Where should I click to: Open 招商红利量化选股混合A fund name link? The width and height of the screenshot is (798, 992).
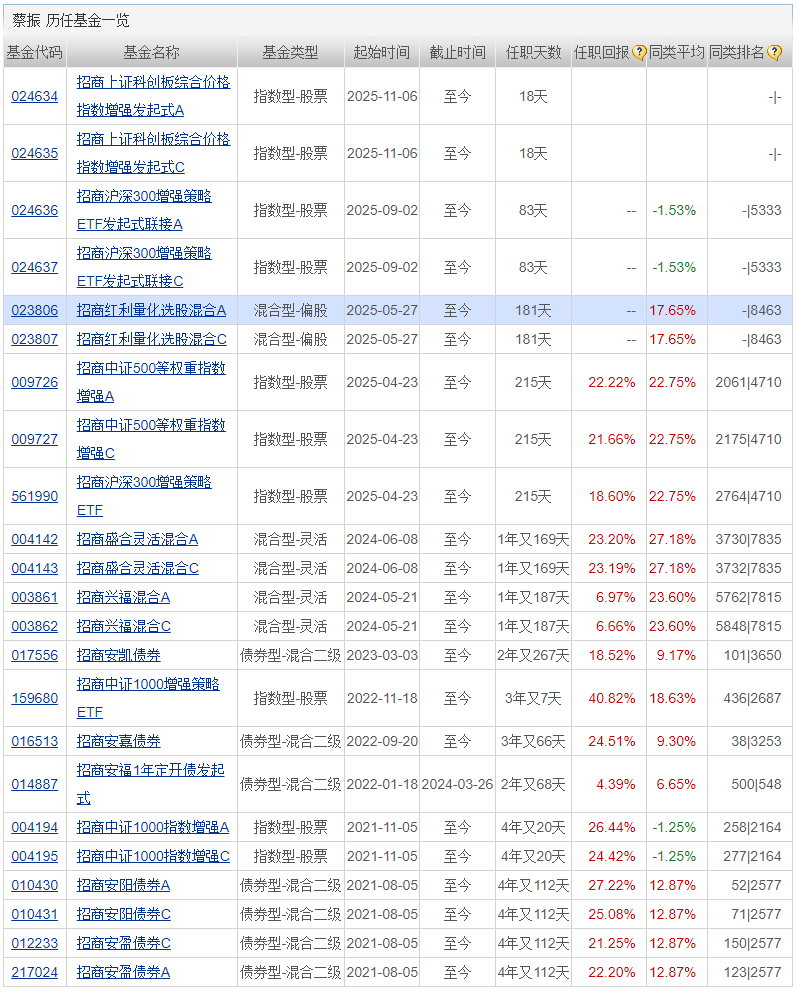click(151, 310)
